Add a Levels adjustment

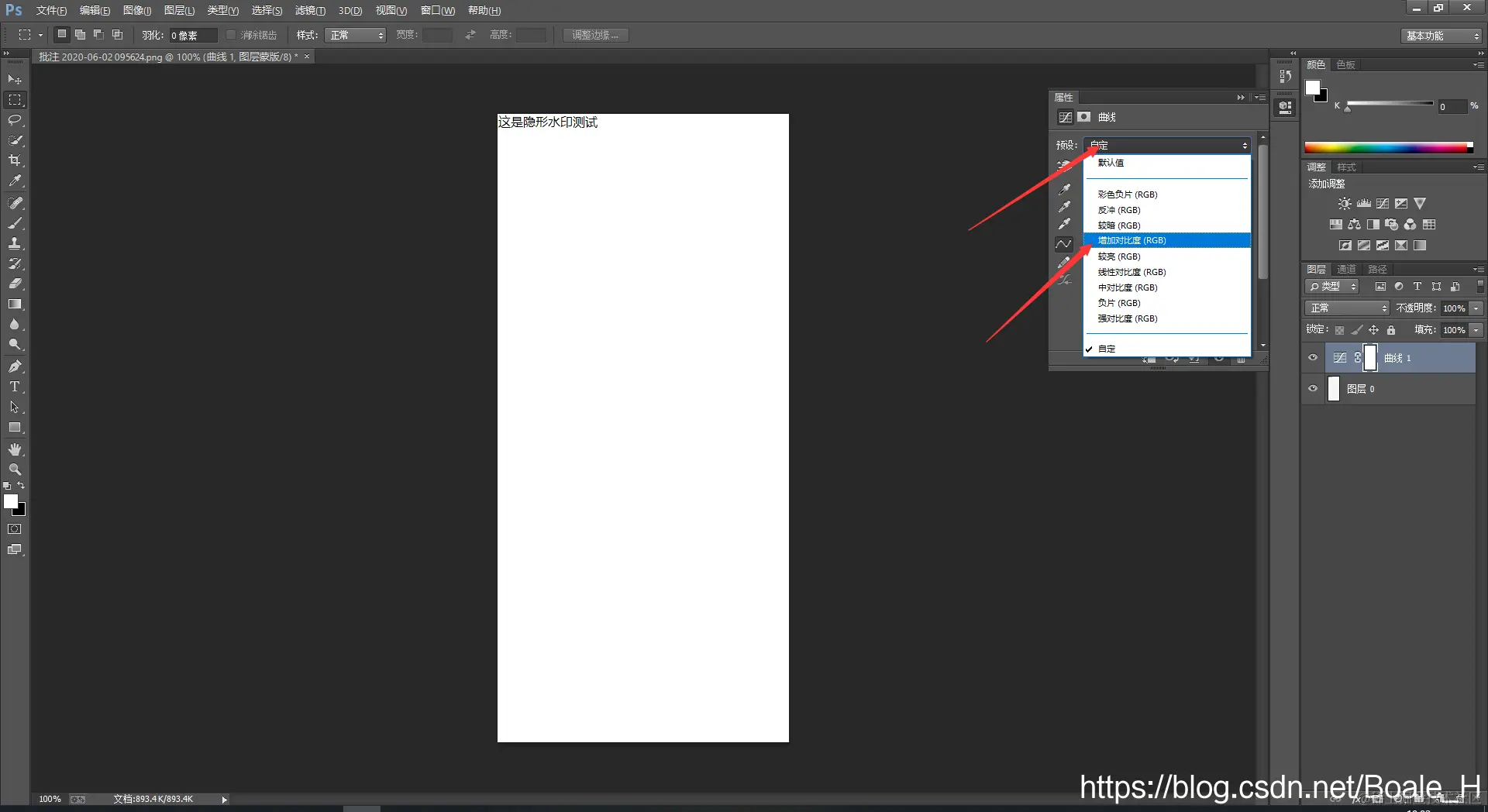tap(1364, 204)
